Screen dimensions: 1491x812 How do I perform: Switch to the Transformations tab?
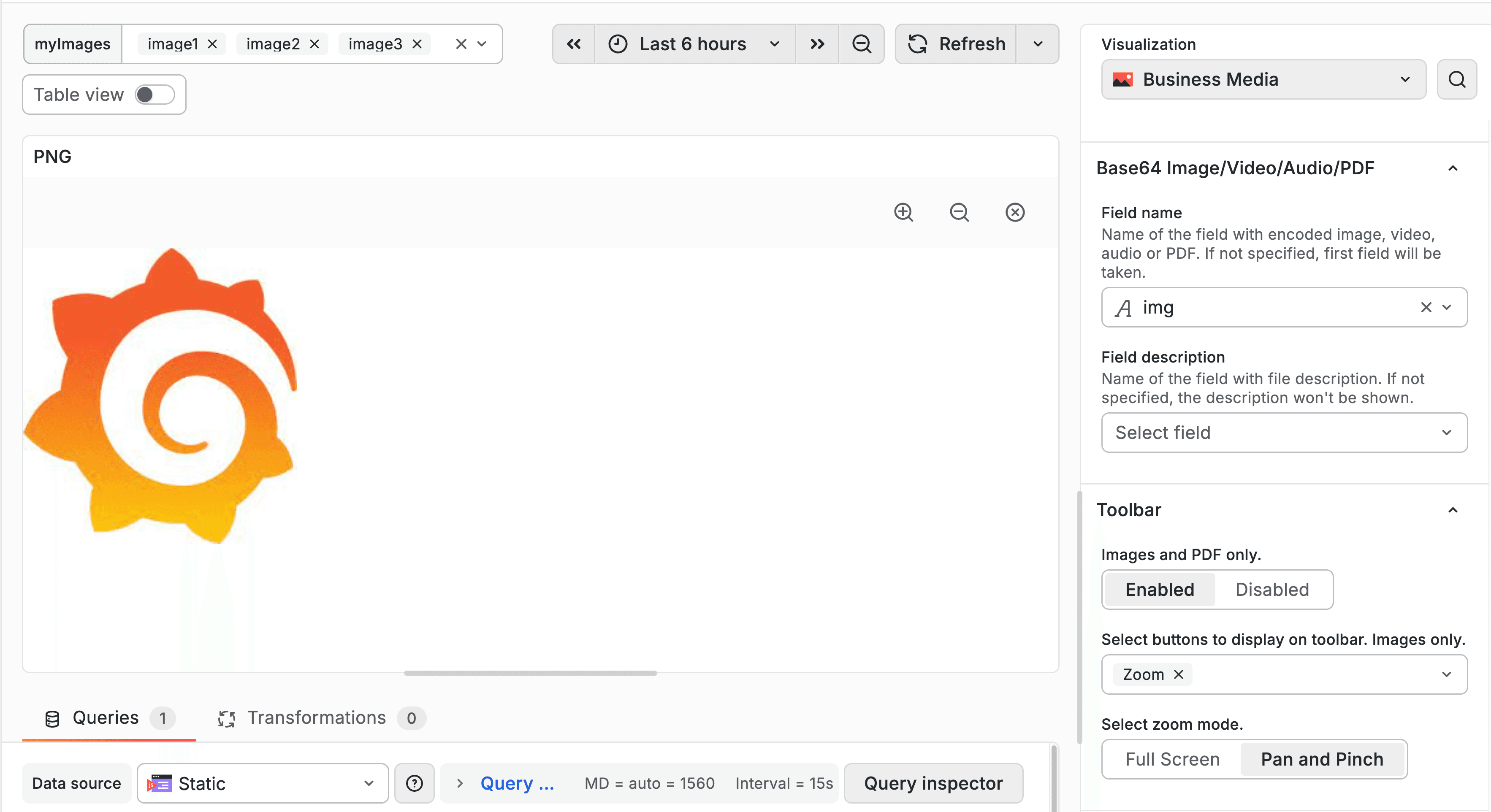coord(317,717)
